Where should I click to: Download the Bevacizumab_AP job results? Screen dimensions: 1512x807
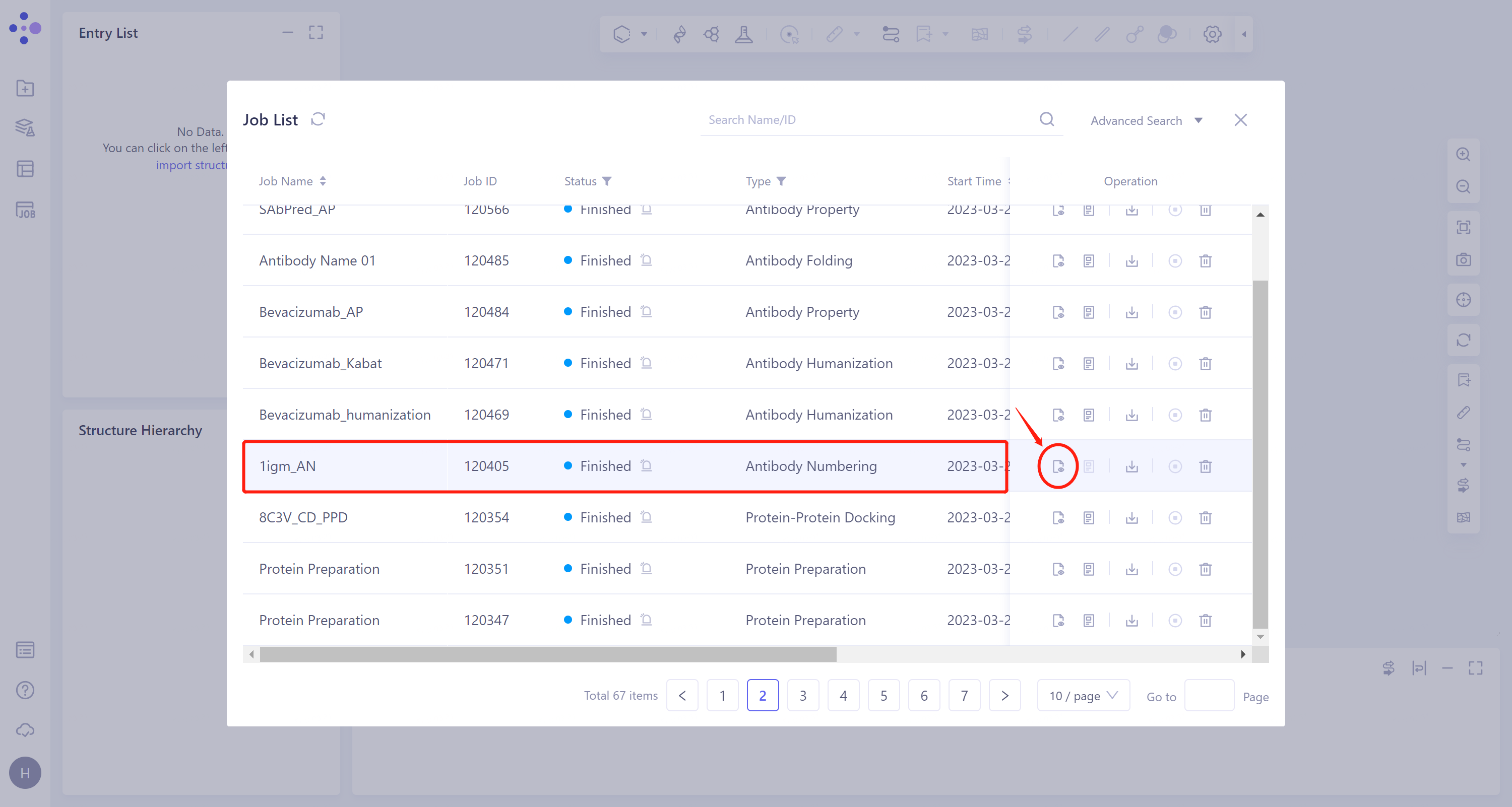[x=1131, y=312]
